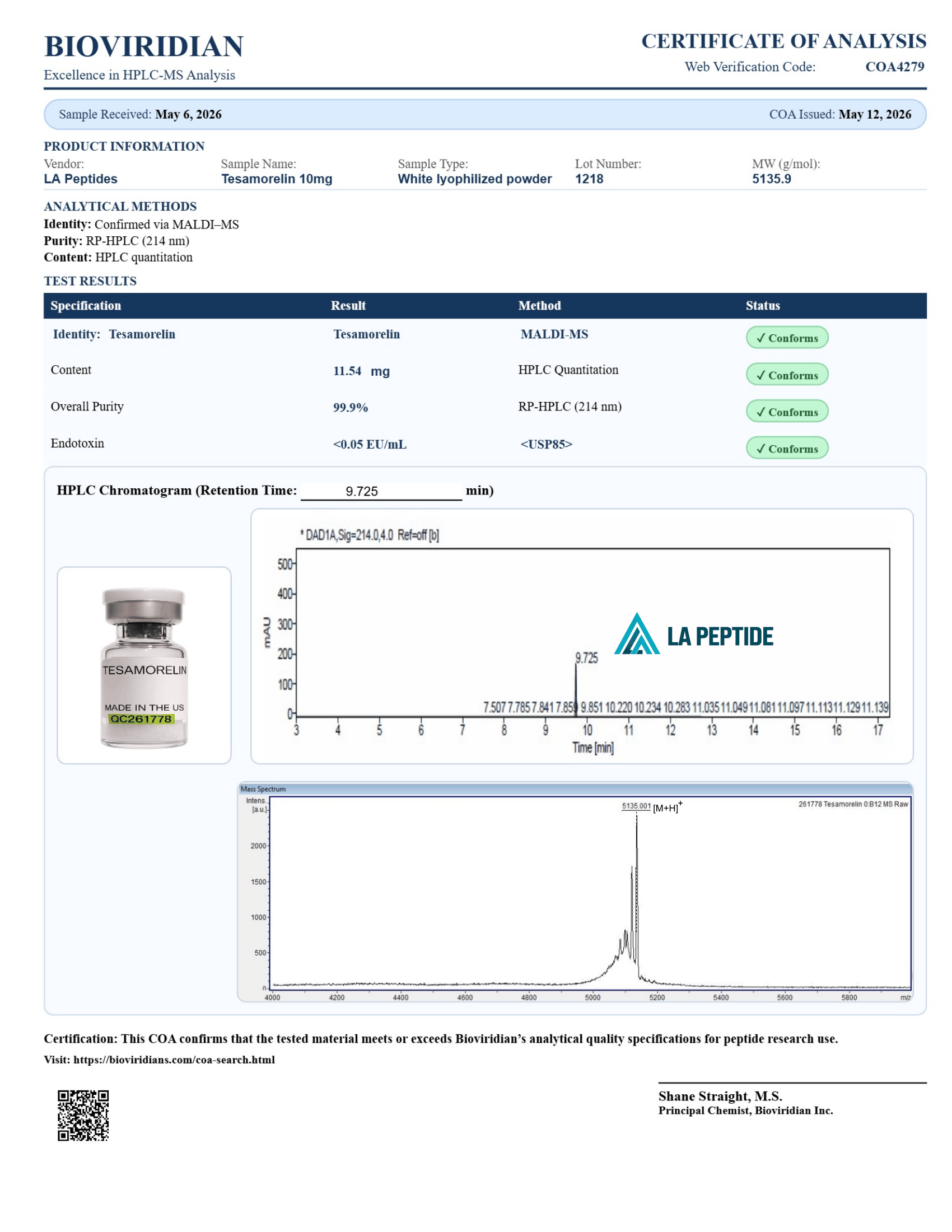Viewport: 952px width, 1232px height.
Task: Click the HPLC Quantitation method cell
Action: click(x=568, y=370)
